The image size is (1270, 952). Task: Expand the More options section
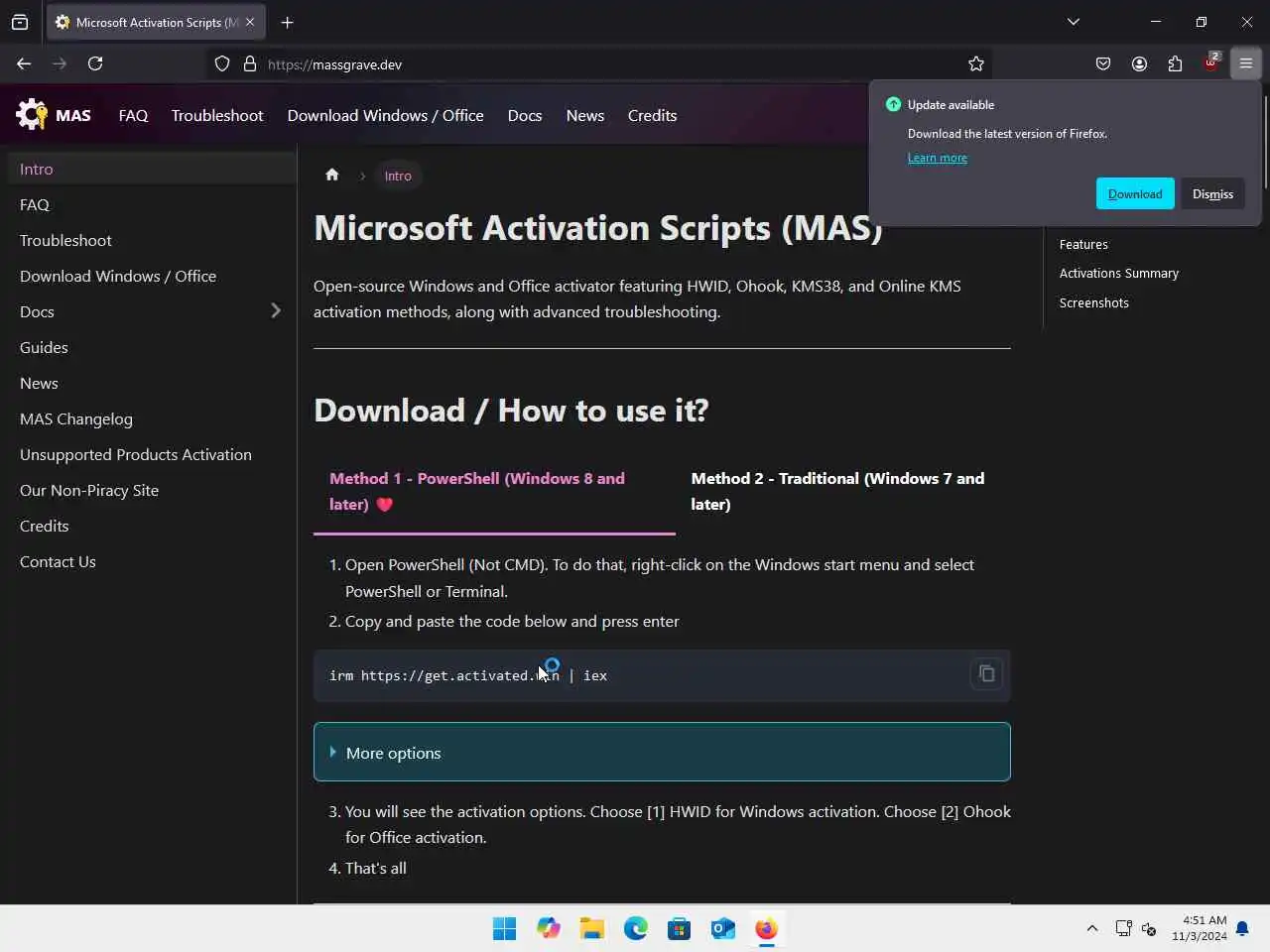(662, 753)
